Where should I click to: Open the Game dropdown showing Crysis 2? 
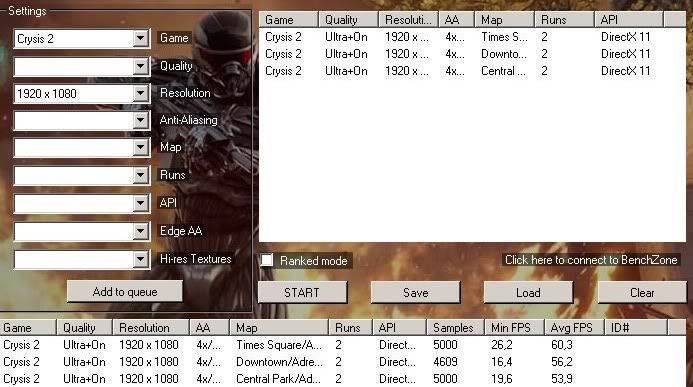coord(82,39)
